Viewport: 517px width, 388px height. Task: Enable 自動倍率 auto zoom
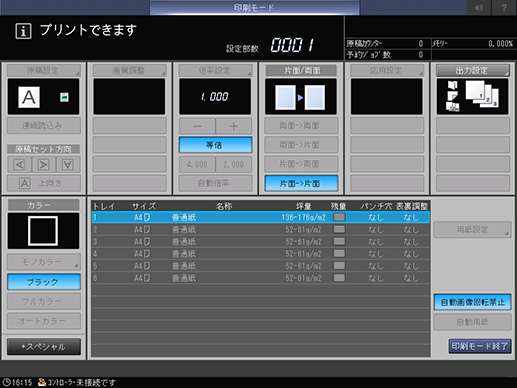215,183
